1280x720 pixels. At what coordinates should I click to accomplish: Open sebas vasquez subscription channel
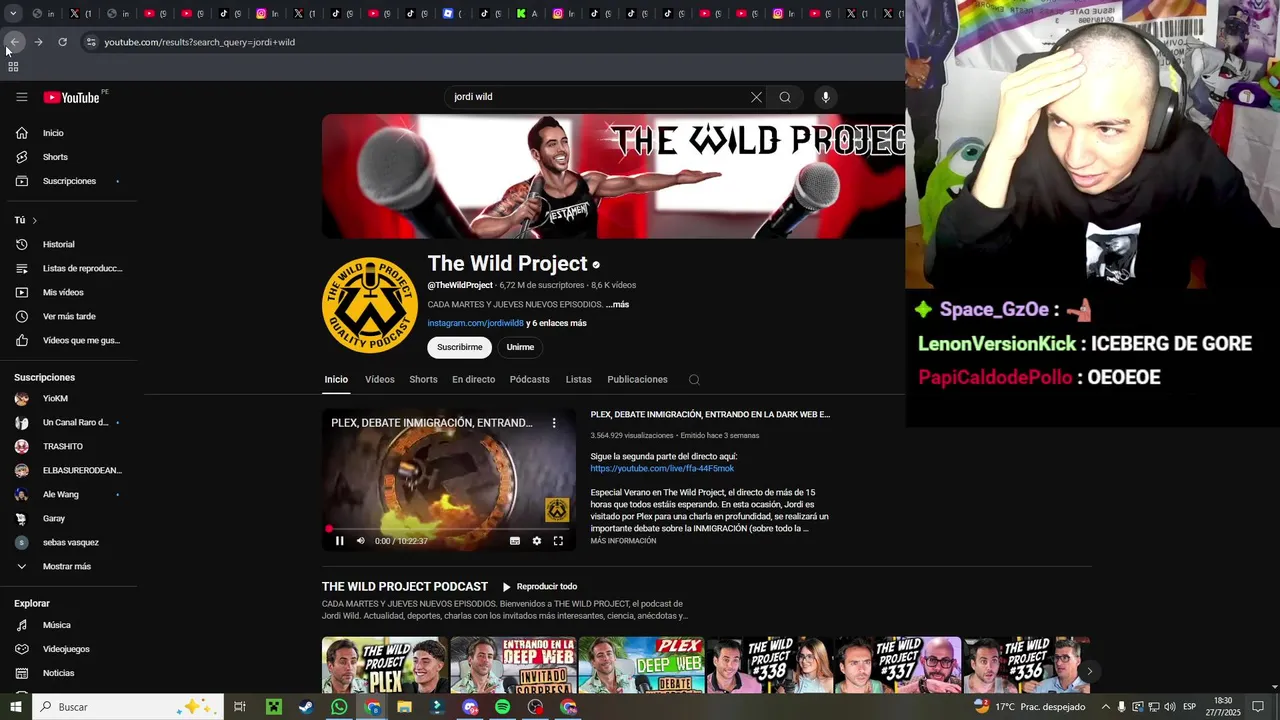pyautogui.click(x=69, y=542)
